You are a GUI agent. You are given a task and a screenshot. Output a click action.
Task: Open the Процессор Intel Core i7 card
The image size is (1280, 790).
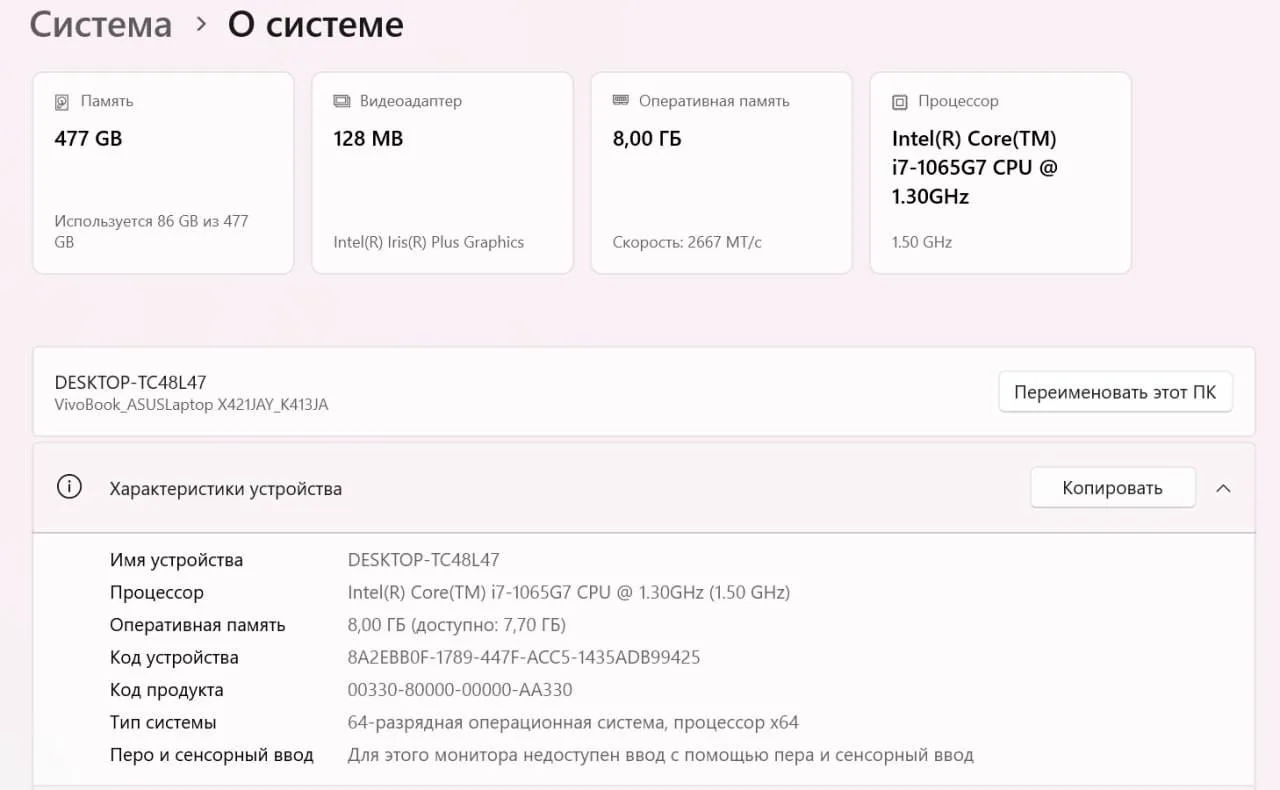click(x=1000, y=172)
